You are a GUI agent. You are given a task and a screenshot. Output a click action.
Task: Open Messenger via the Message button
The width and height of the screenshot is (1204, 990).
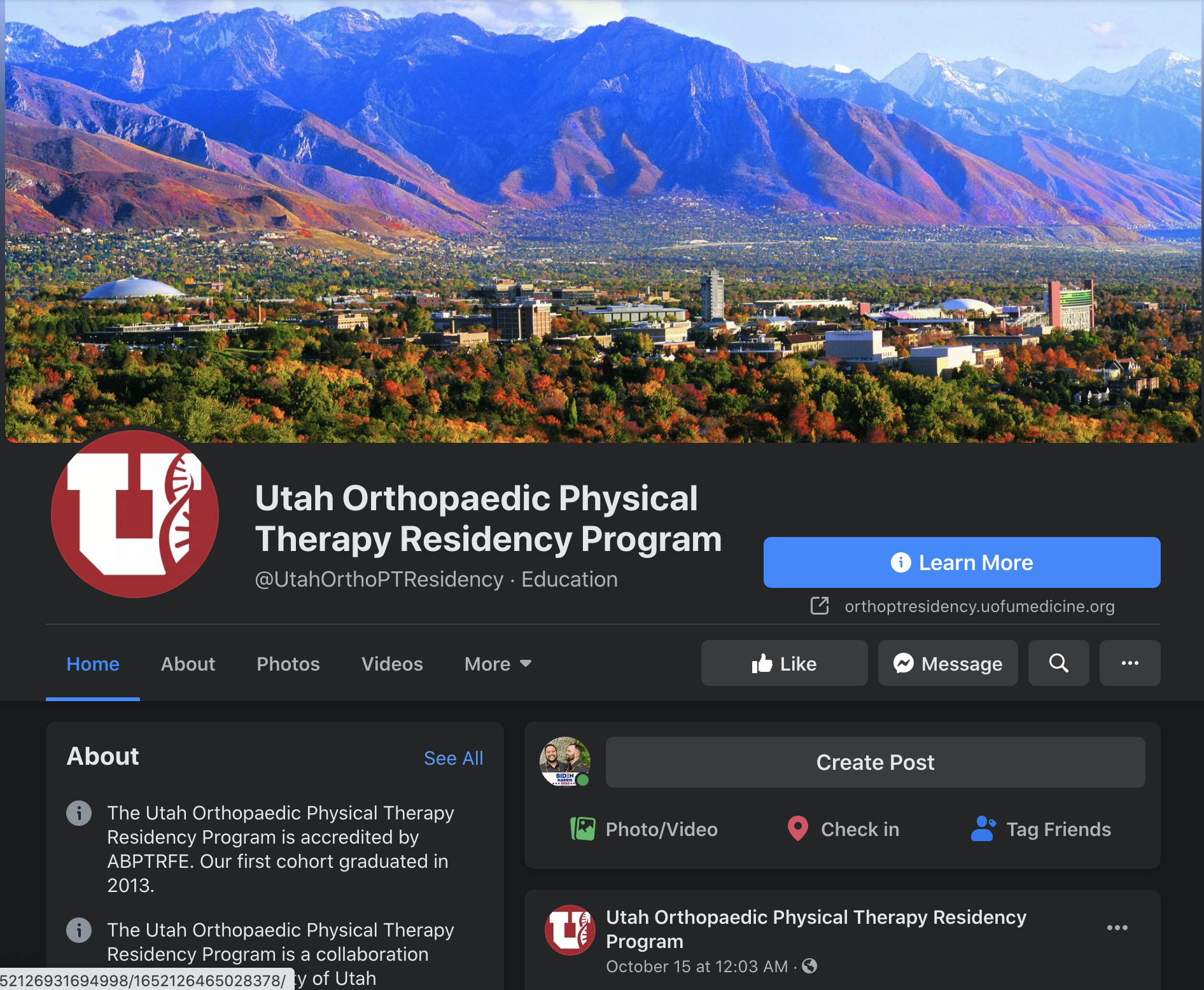[x=948, y=663]
